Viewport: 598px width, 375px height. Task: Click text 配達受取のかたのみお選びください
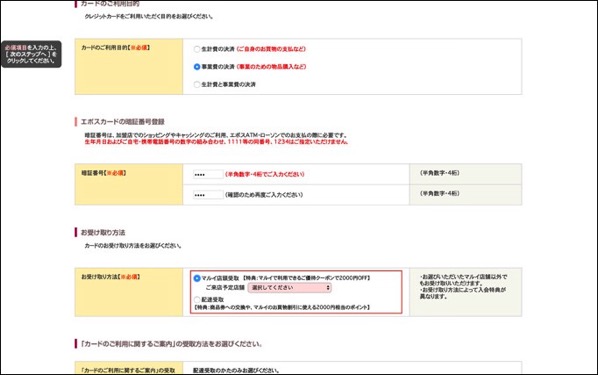point(236,370)
